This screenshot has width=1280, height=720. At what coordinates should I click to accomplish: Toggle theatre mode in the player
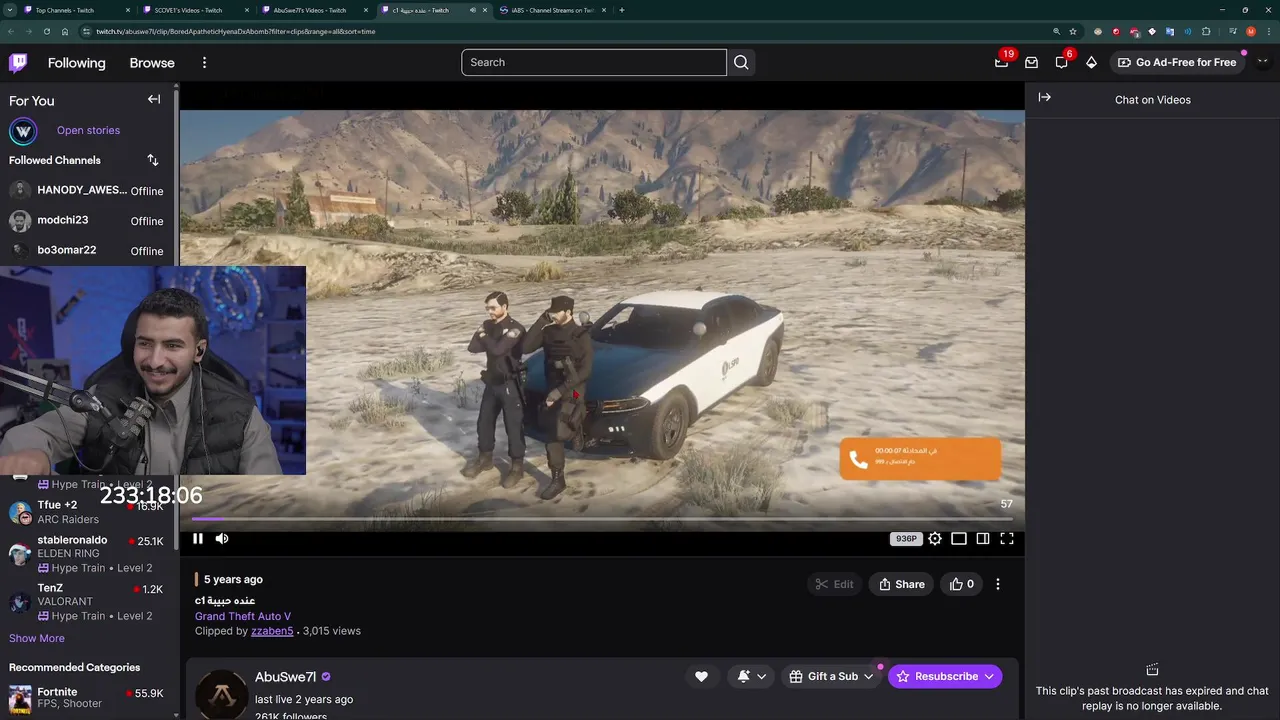tap(959, 539)
